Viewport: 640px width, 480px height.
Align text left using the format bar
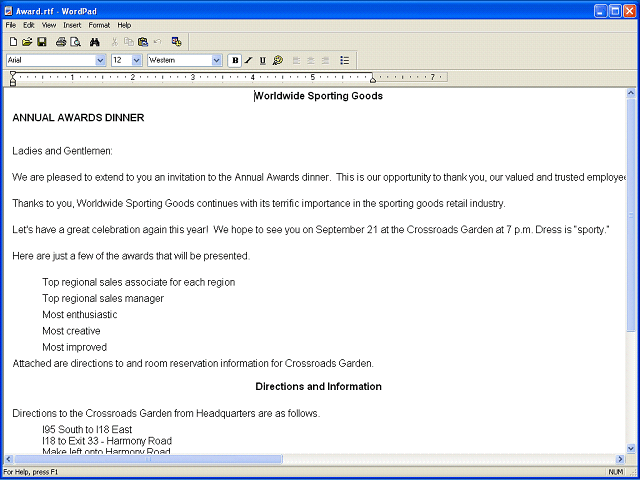[296, 60]
